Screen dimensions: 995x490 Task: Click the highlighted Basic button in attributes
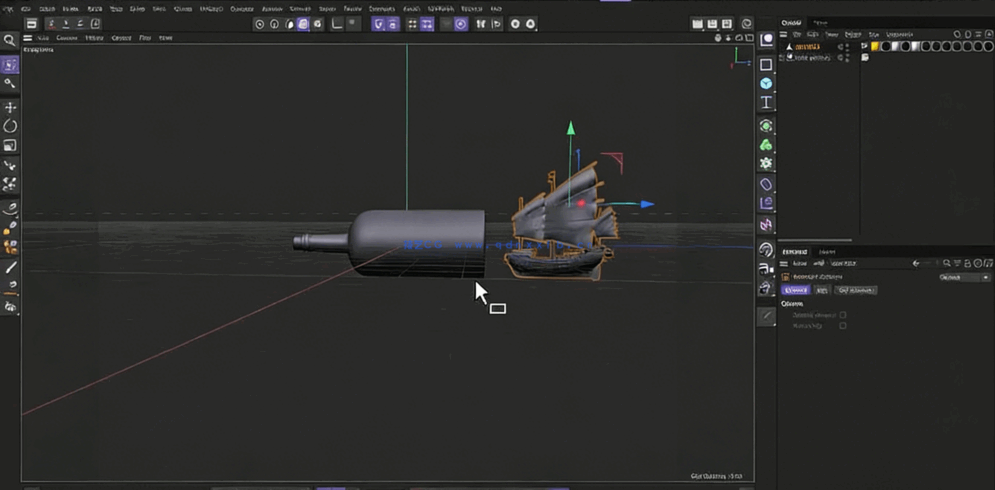pyautogui.click(x=795, y=290)
